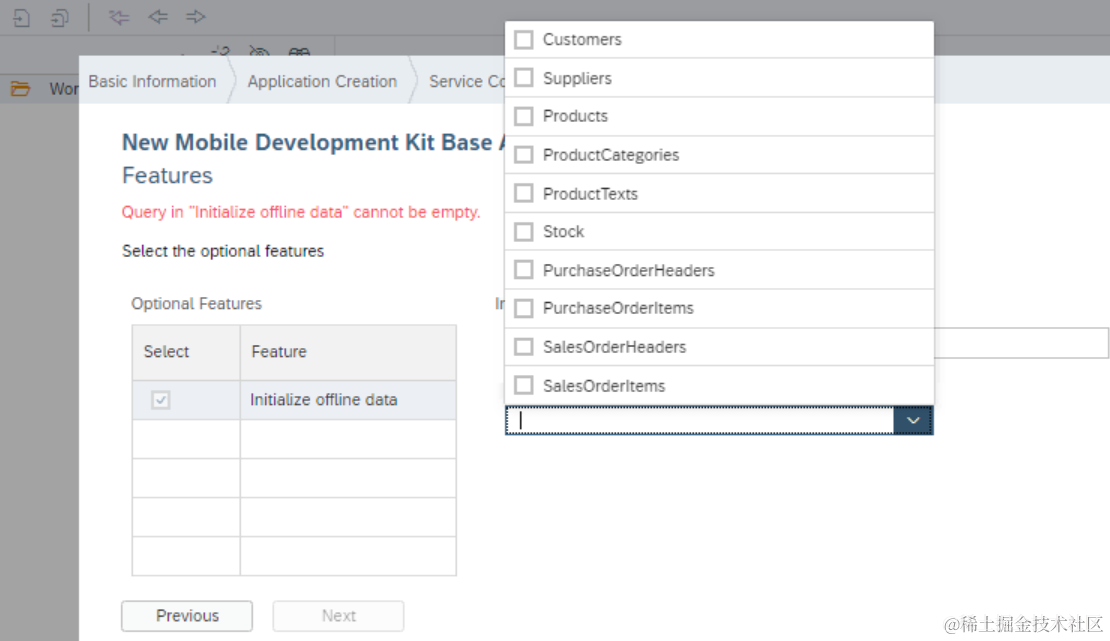1110x641 pixels.
Task: Tick the Customers checkbox
Action: pyautogui.click(x=523, y=40)
